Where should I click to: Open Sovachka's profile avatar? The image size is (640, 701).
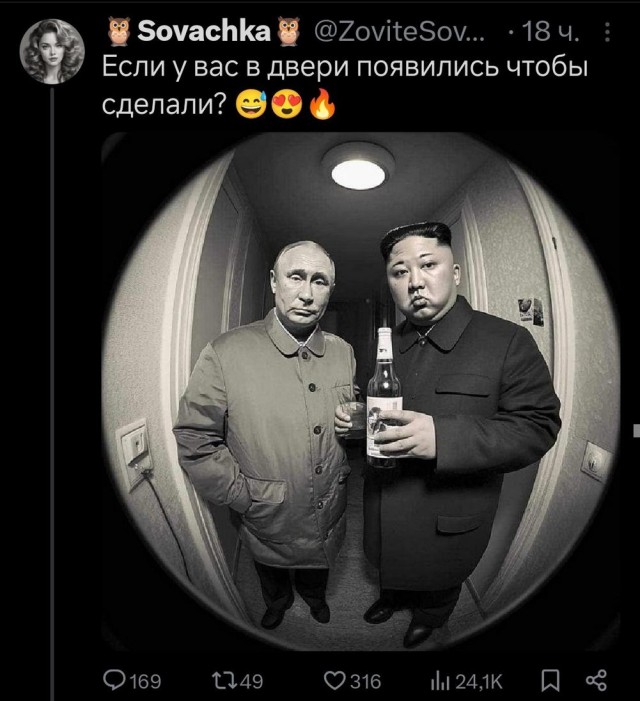52,51
